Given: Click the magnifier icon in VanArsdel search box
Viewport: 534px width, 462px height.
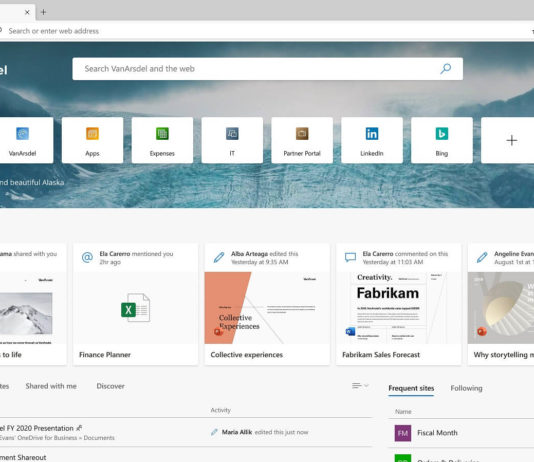Looking at the screenshot, I should [x=445, y=69].
